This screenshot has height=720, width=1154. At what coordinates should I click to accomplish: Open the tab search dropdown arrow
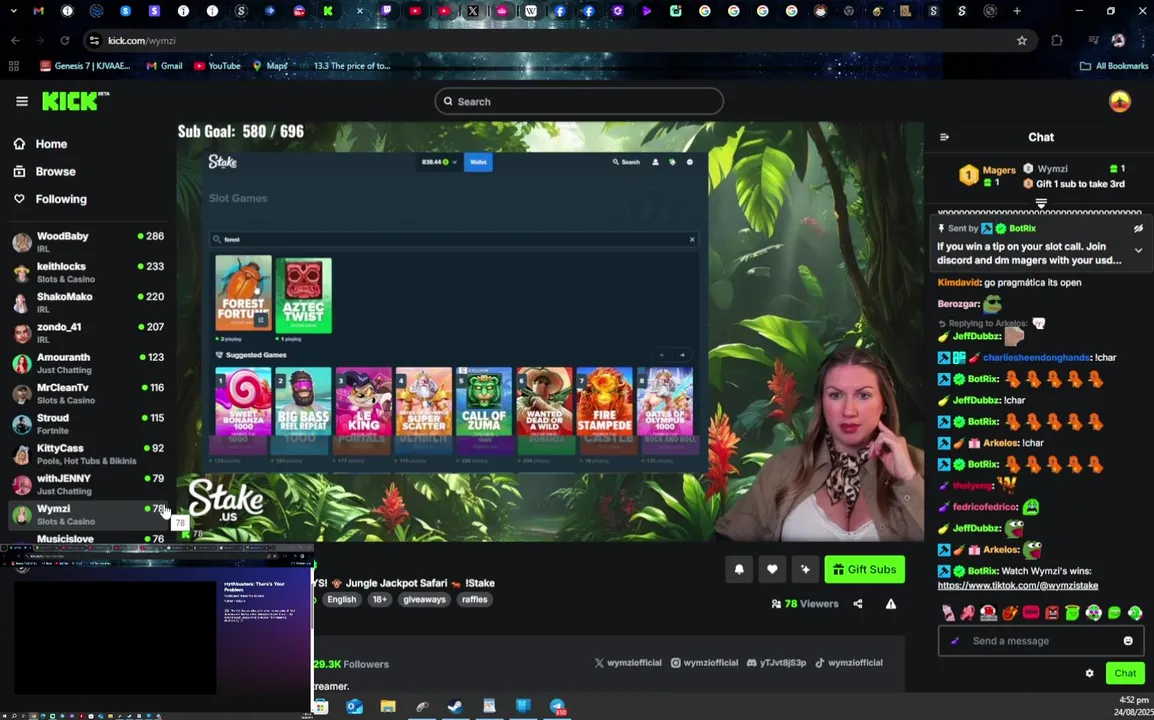tap(13, 11)
